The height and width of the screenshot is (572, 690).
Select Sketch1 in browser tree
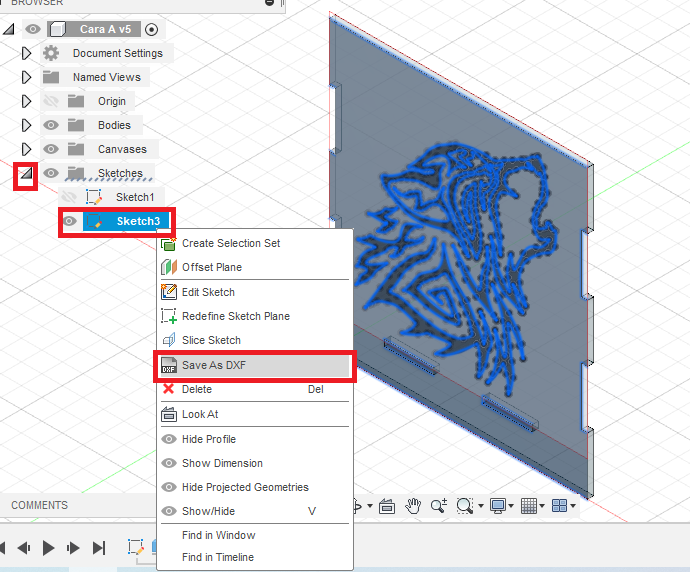(135, 197)
